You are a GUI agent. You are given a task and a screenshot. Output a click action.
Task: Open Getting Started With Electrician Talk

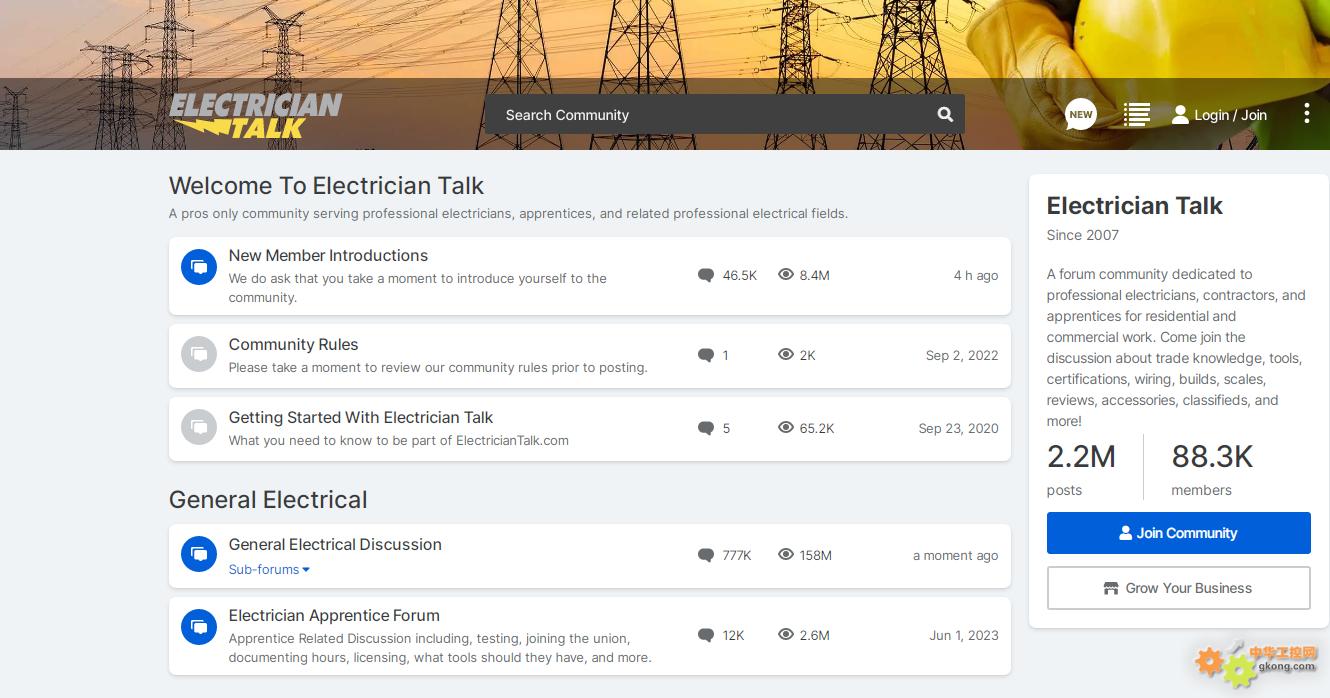(361, 417)
